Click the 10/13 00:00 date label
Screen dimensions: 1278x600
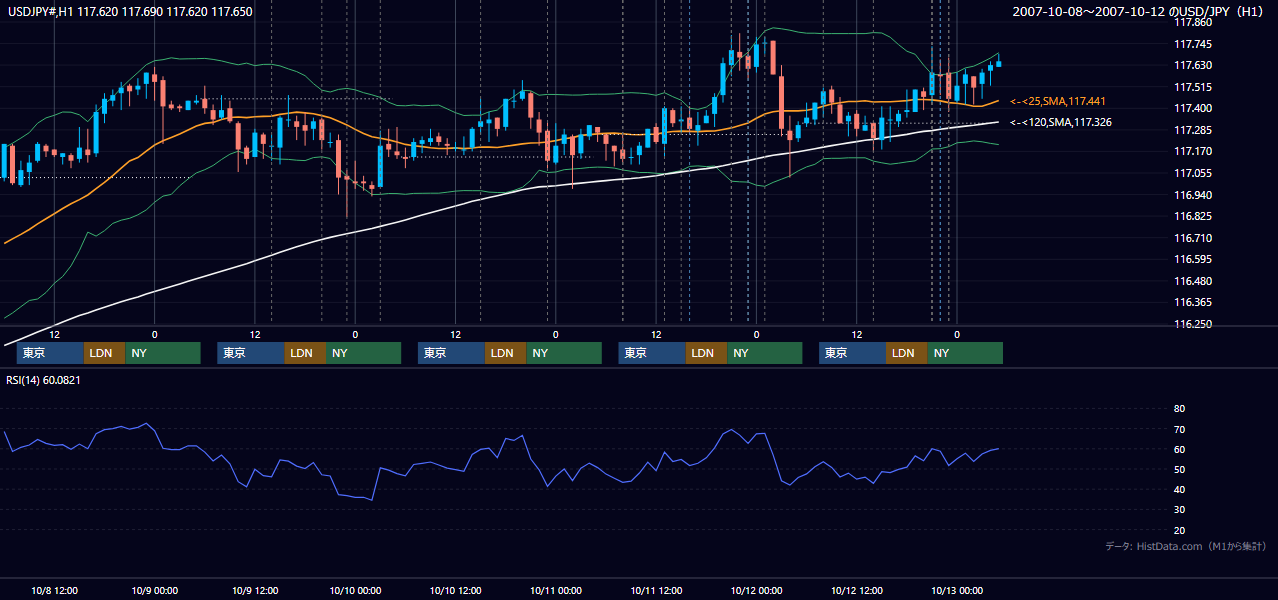point(957,590)
